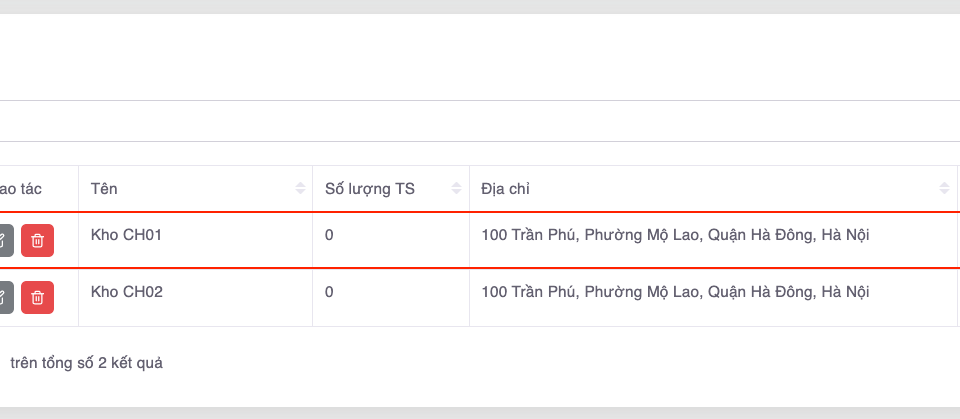960x419 pixels.
Task: Click the Số lượng TS header
Action: click(x=370, y=189)
